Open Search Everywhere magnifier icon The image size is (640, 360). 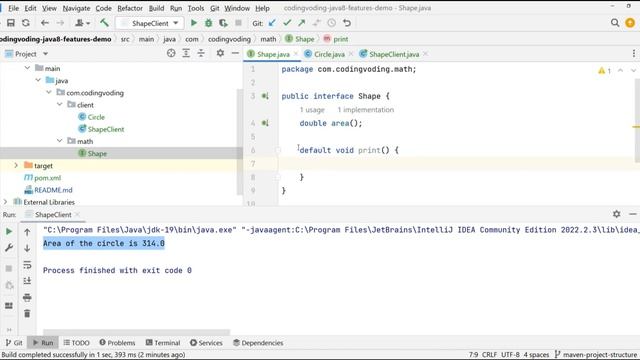(x=615, y=23)
